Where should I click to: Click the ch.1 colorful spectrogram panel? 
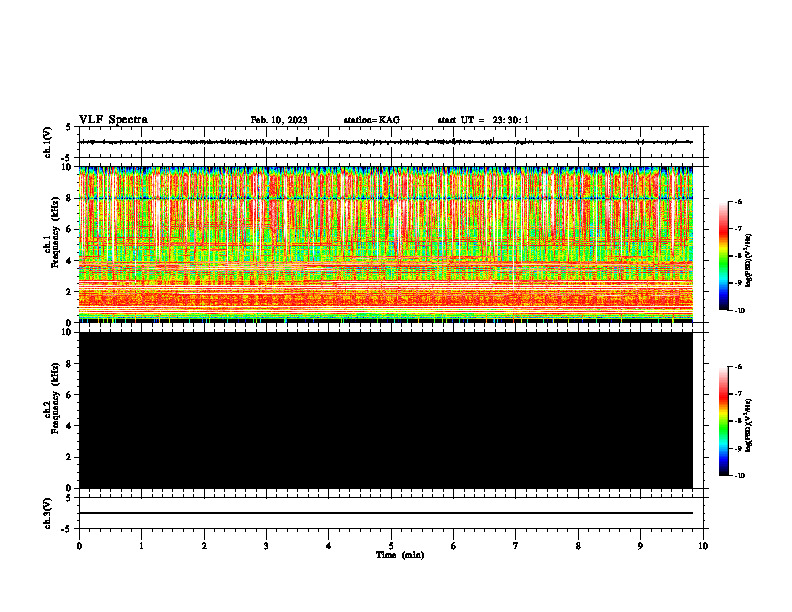pos(385,244)
